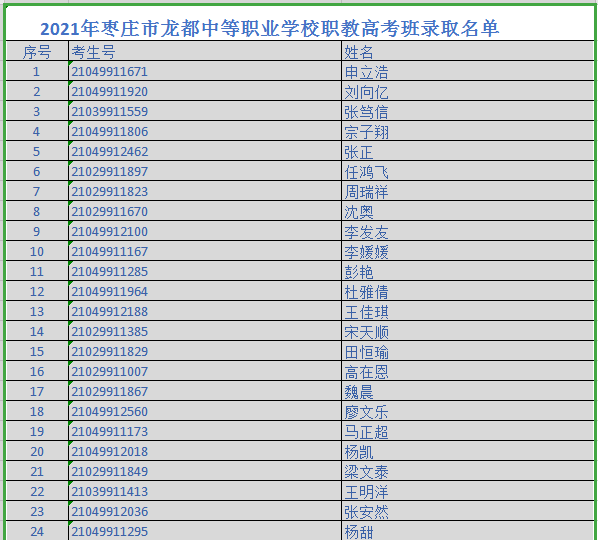Select name cell 宗子翔
This screenshot has height=540, width=598.
(468, 132)
